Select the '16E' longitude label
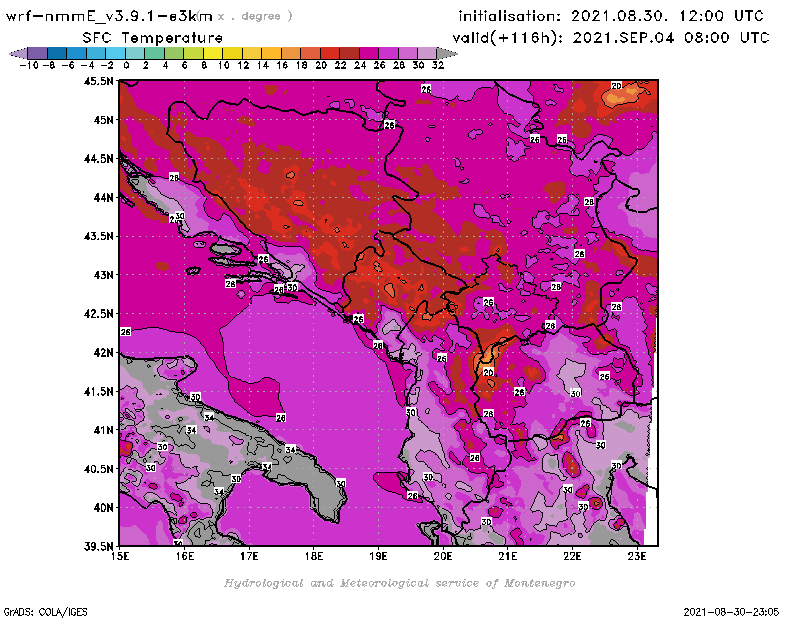This screenshot has width=800, height=618. click(185, 556)
